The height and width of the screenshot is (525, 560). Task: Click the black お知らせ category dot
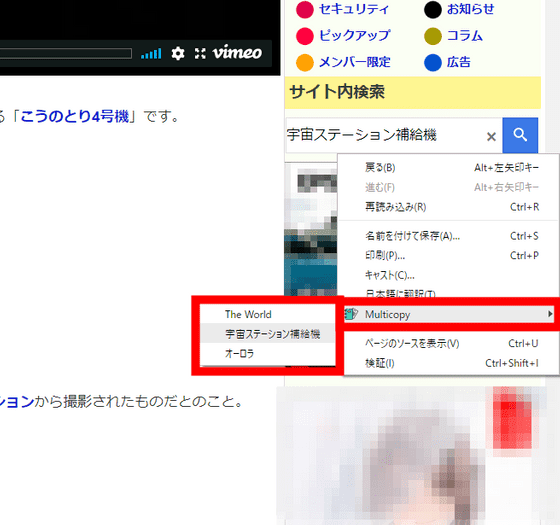(433, 9)
